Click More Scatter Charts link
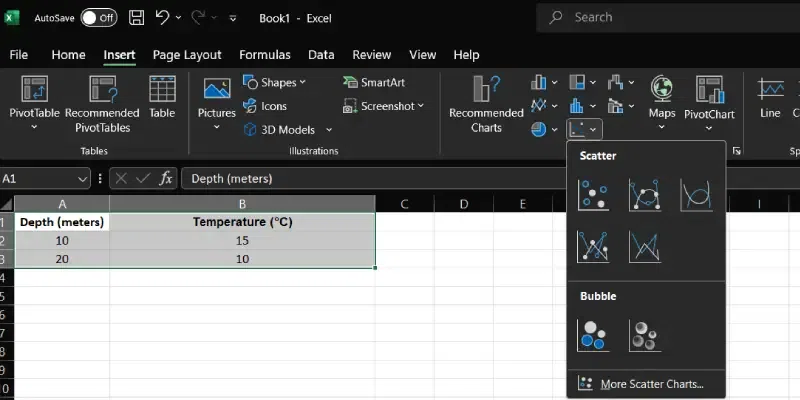Viewport: 800px width, 400px height. (640, 384)
